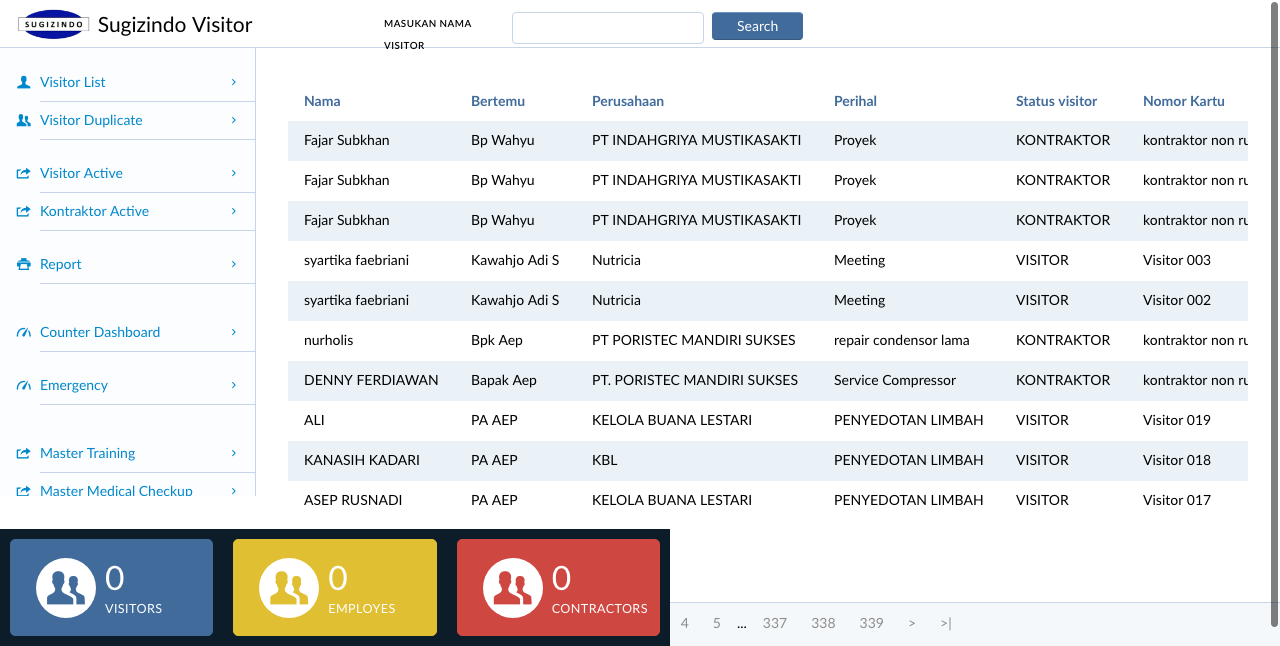Click the Master Medical Checkup icon
This screenshot has height=646, width=1280.
point(24,491)
